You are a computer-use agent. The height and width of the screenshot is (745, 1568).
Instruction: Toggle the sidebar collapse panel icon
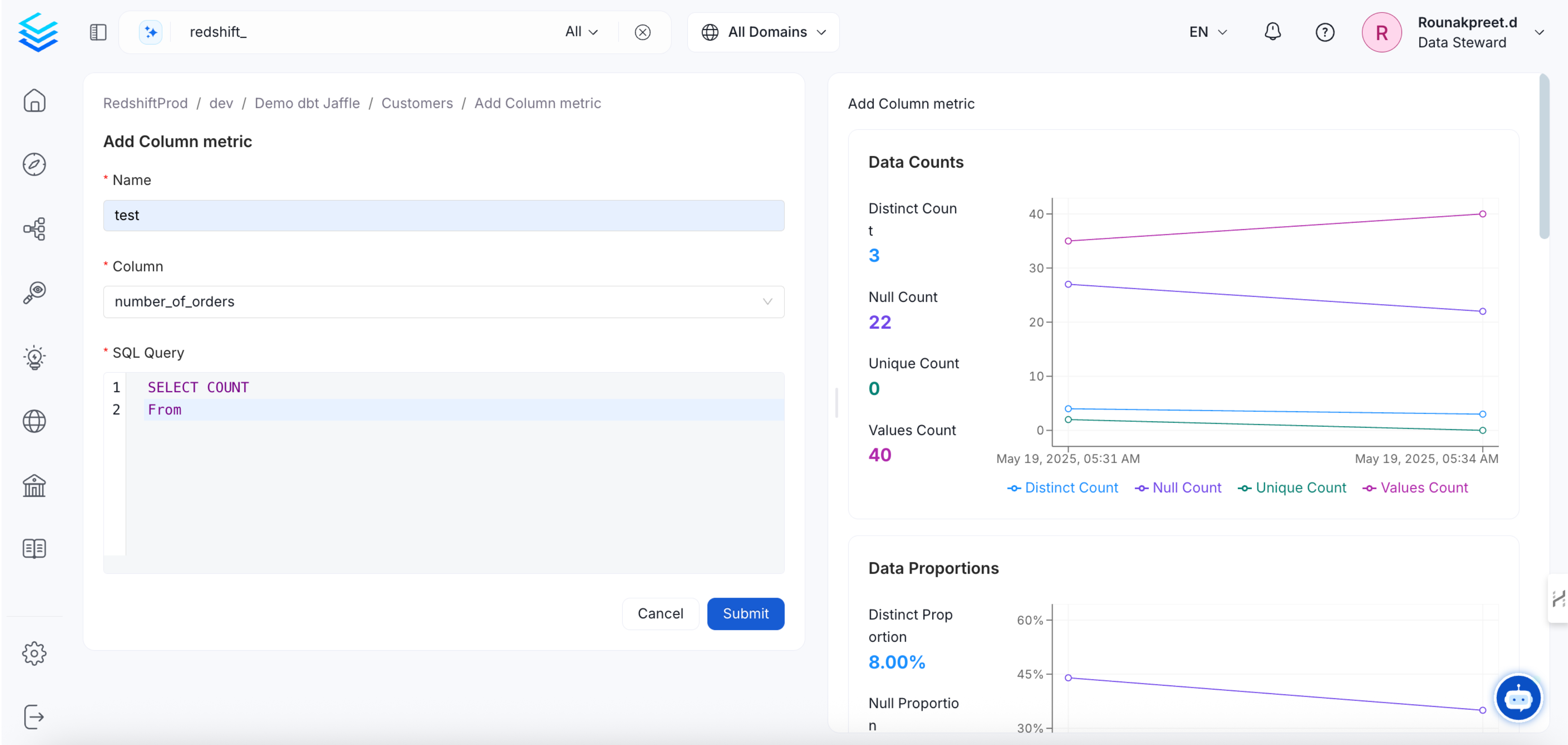coord(98,32)
